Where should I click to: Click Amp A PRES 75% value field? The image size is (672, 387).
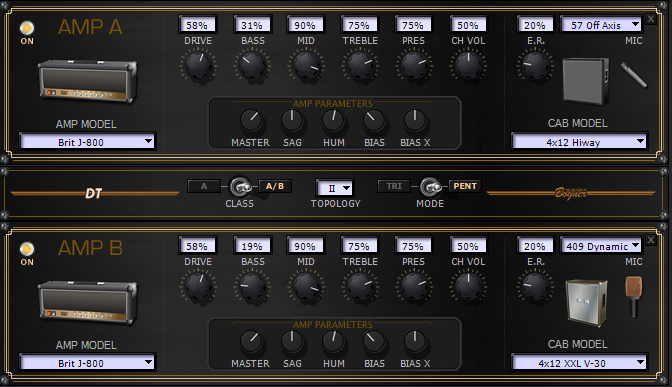tap(413, 25)
